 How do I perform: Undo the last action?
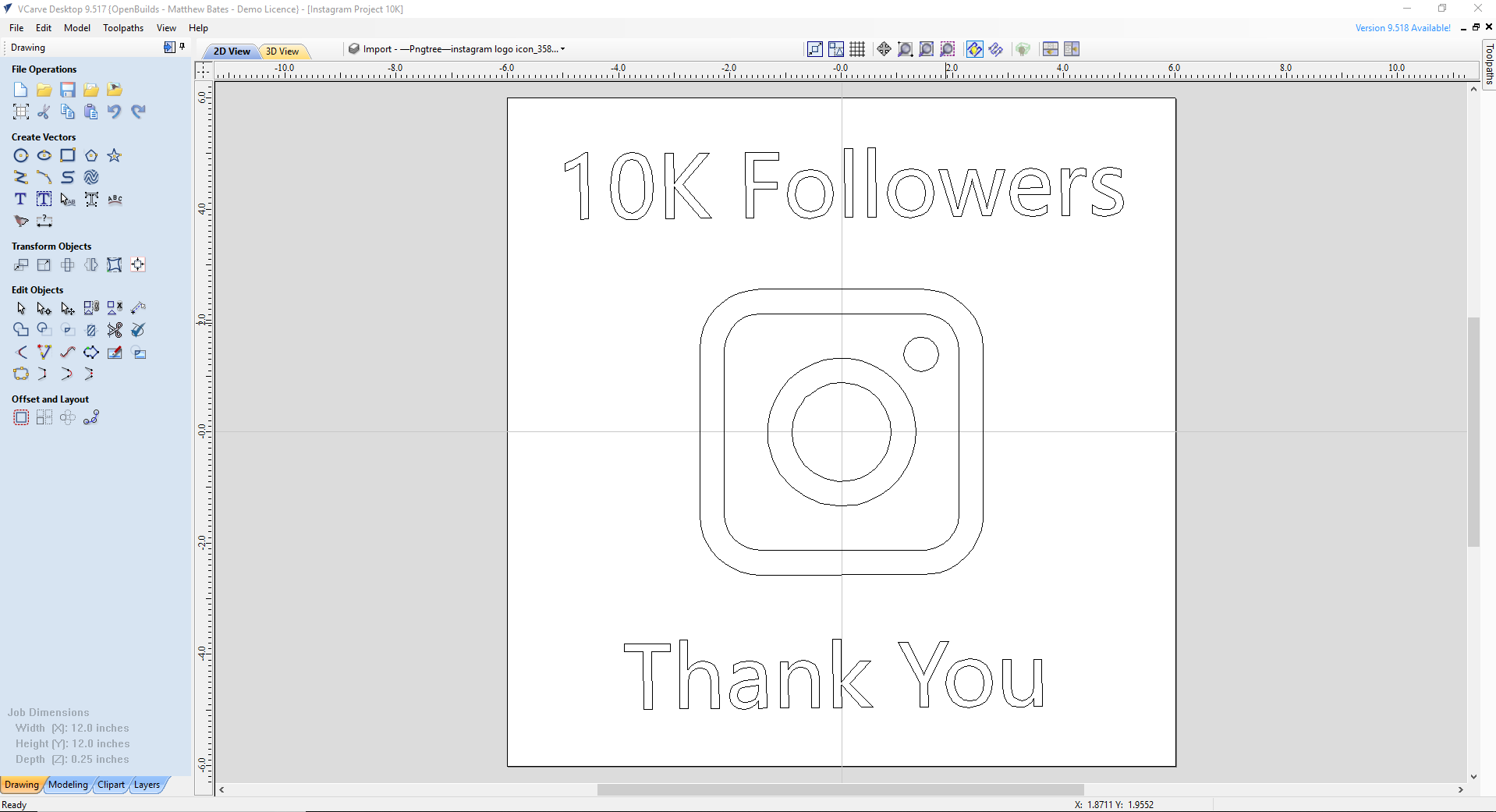click(x=115, y=112)
